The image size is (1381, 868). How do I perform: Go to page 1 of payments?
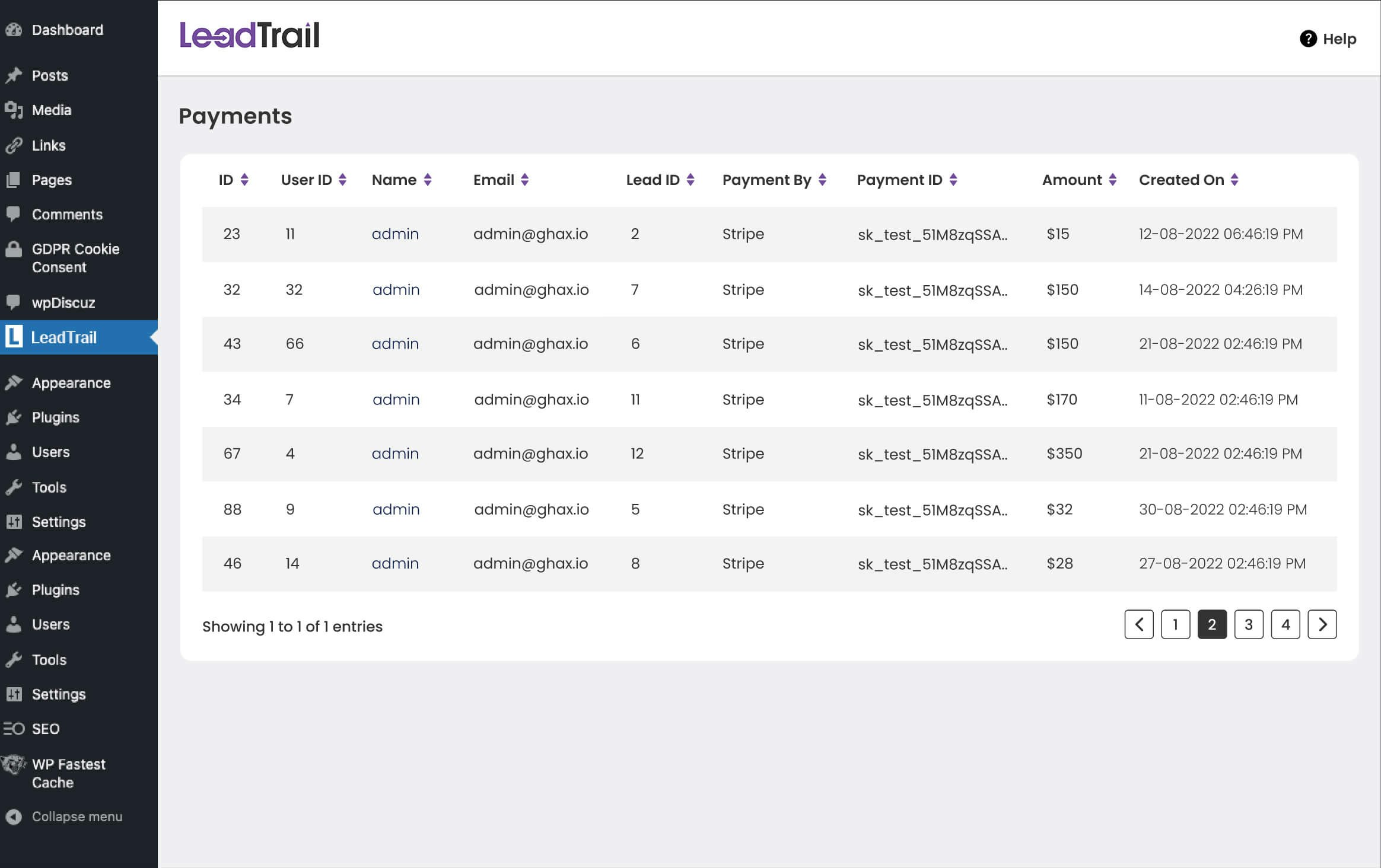(x=1175, y=624)
